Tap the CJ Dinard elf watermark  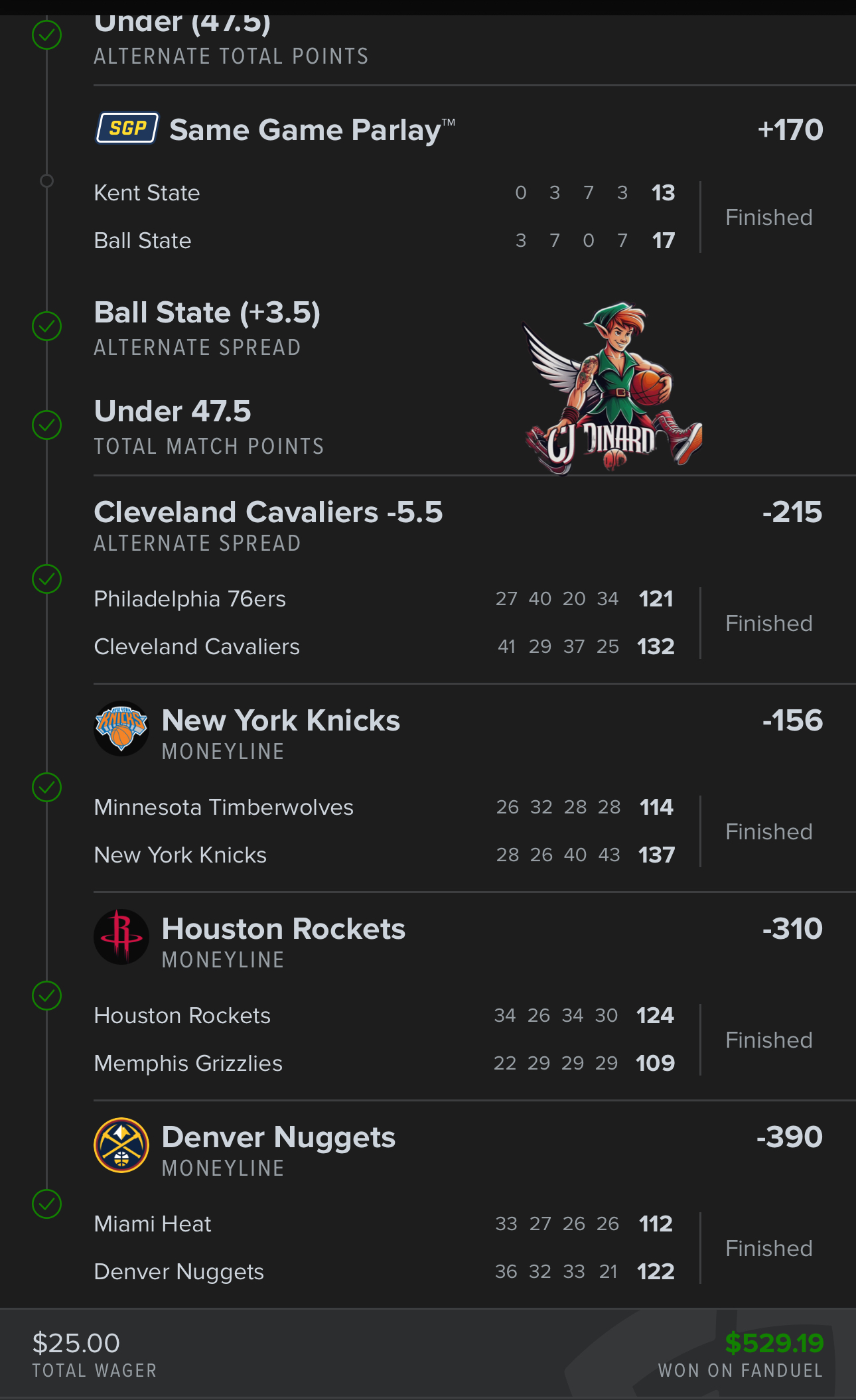pos(614,387)
